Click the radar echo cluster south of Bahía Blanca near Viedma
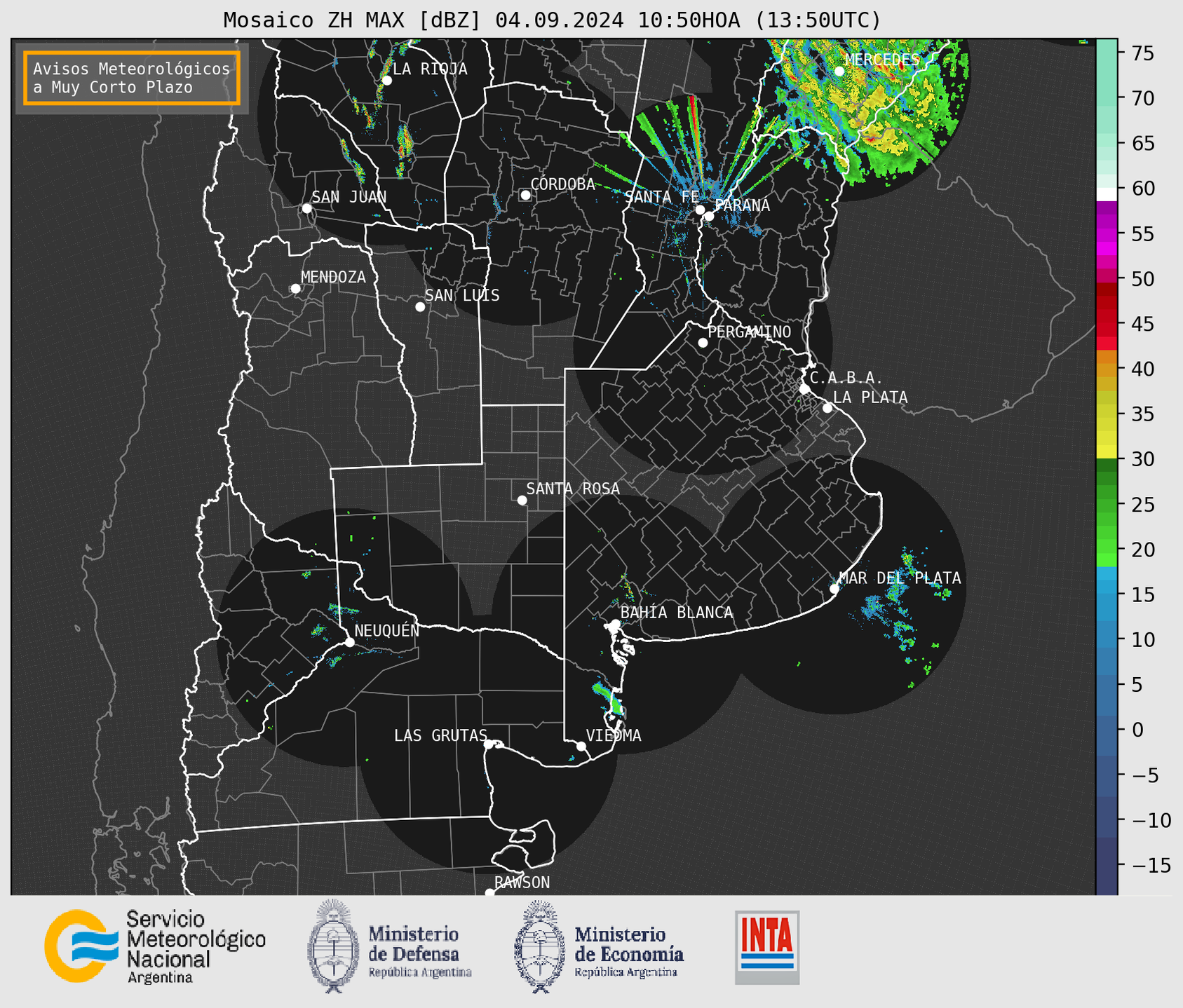This screenshot has width=1183, height=1008. pos(609,698)
